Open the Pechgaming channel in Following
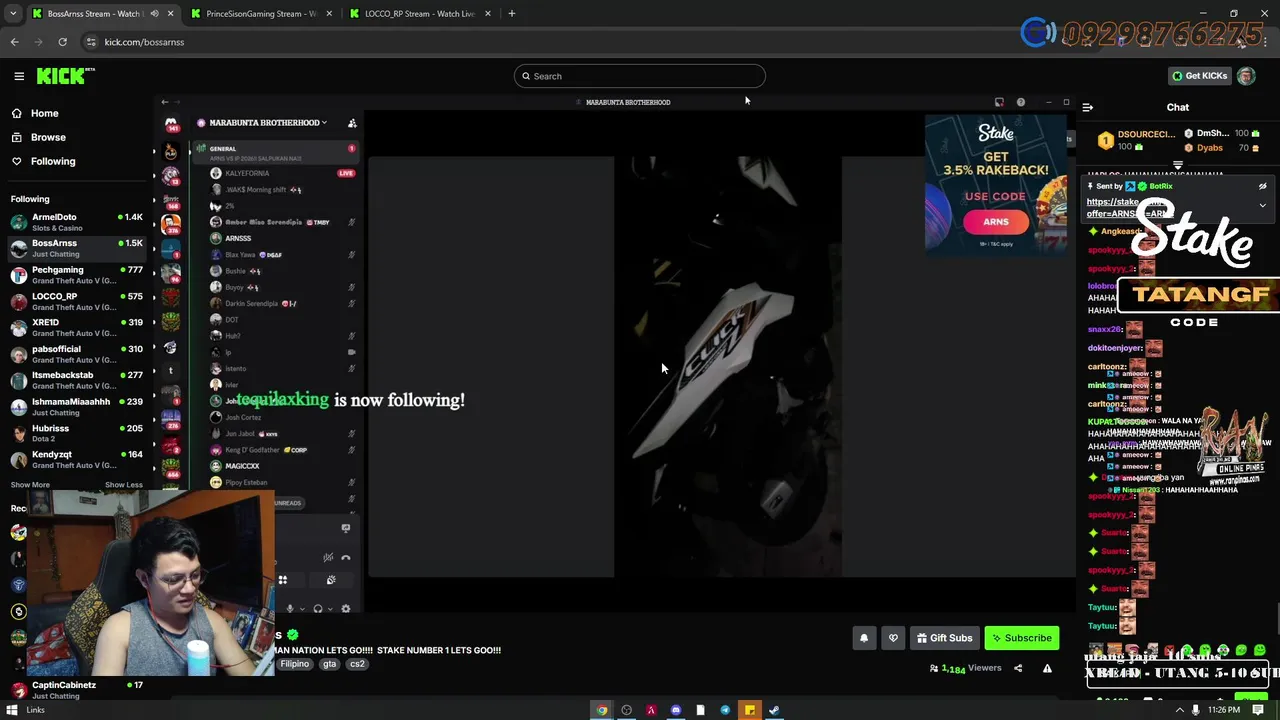 click(x=76, y=275)
